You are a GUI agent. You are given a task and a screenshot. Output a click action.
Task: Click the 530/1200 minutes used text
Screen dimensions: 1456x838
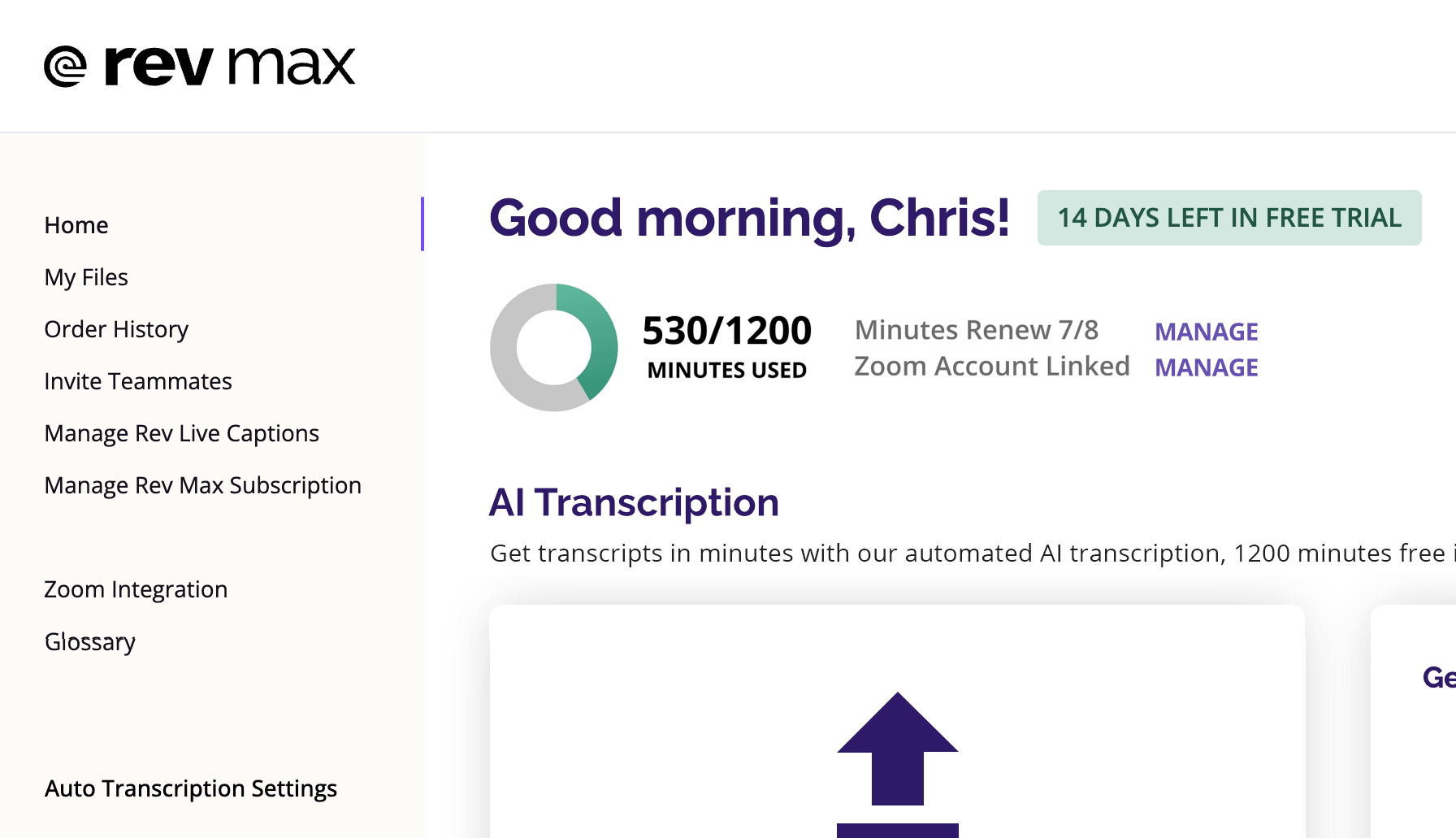tap(727, 347)
